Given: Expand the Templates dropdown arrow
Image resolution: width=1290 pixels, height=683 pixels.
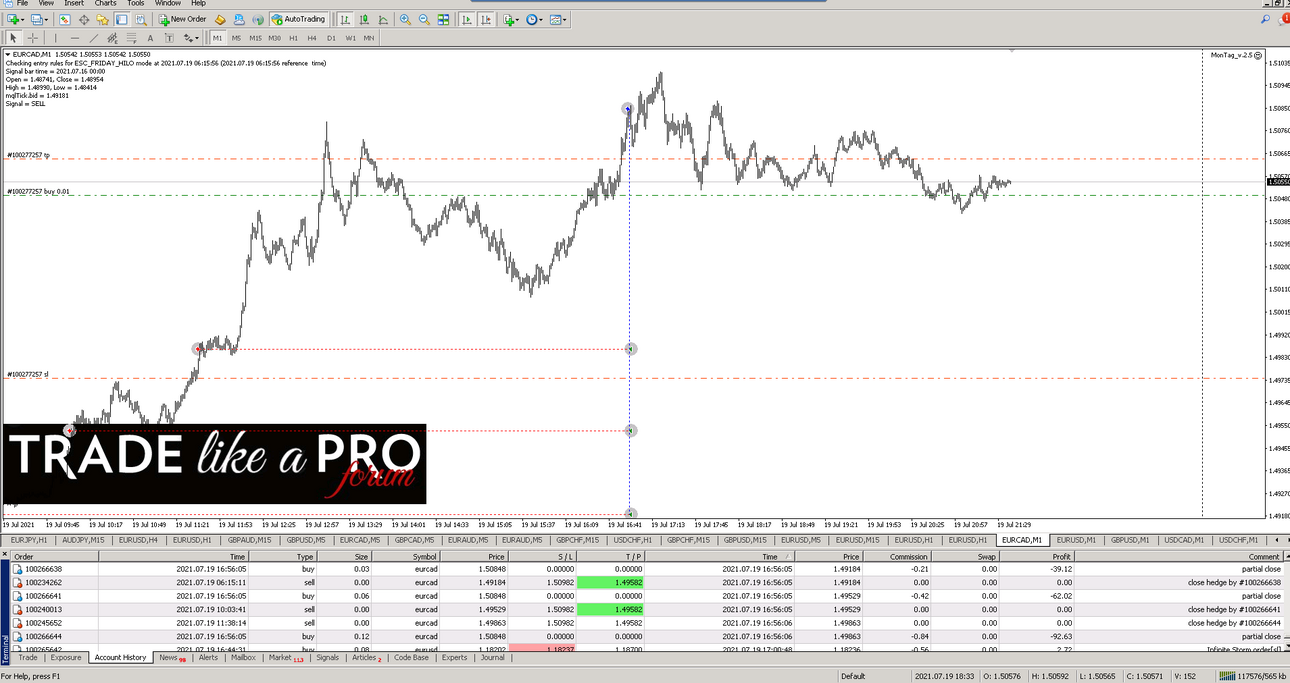Looking at the screenshot, I should 565,19.
